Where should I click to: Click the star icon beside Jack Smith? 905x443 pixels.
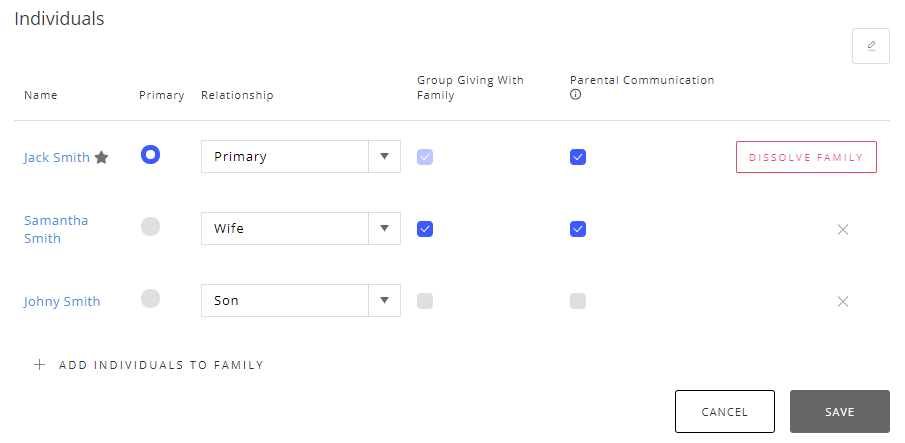coord(101,157)
